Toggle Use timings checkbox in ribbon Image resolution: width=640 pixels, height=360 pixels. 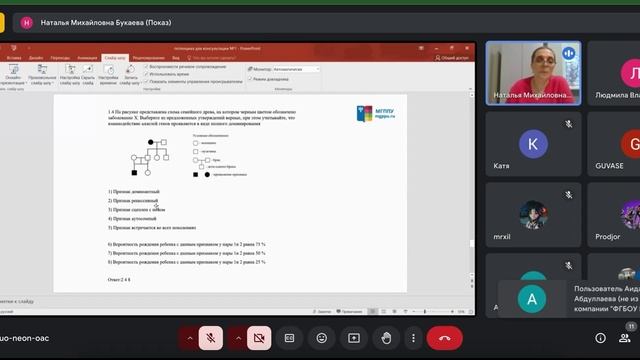point(146,74)
